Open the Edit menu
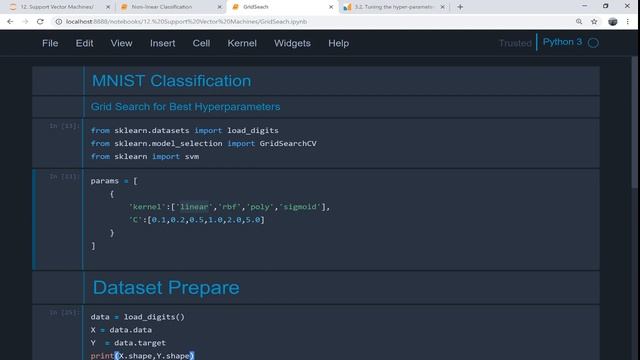Image resolution: width=640 pixels, height=360 pixels. tap(84, 43)
